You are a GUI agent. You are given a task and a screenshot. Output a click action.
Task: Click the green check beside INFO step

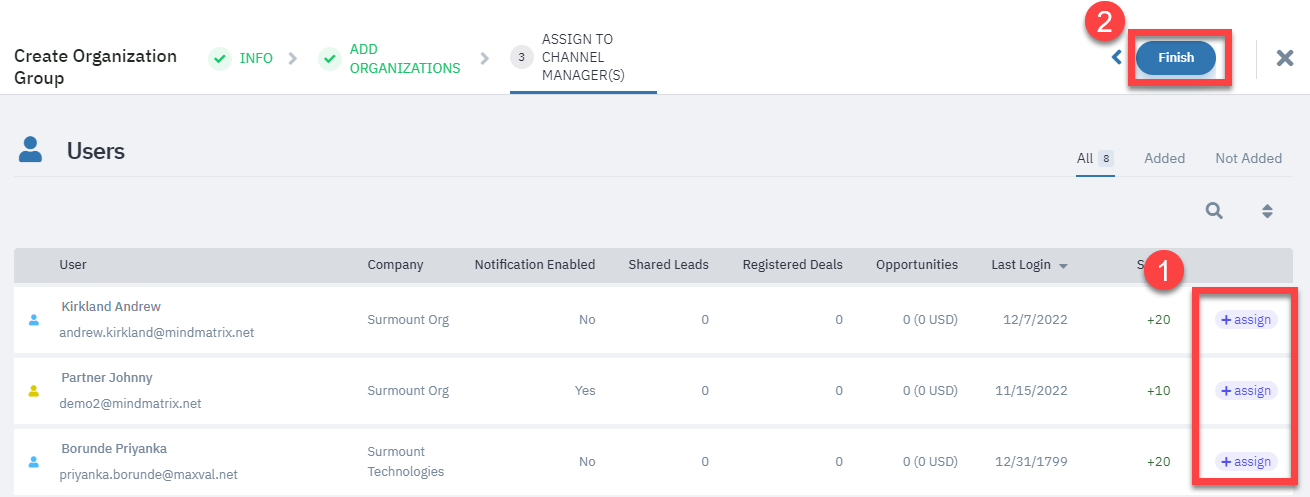pos(219,59)
